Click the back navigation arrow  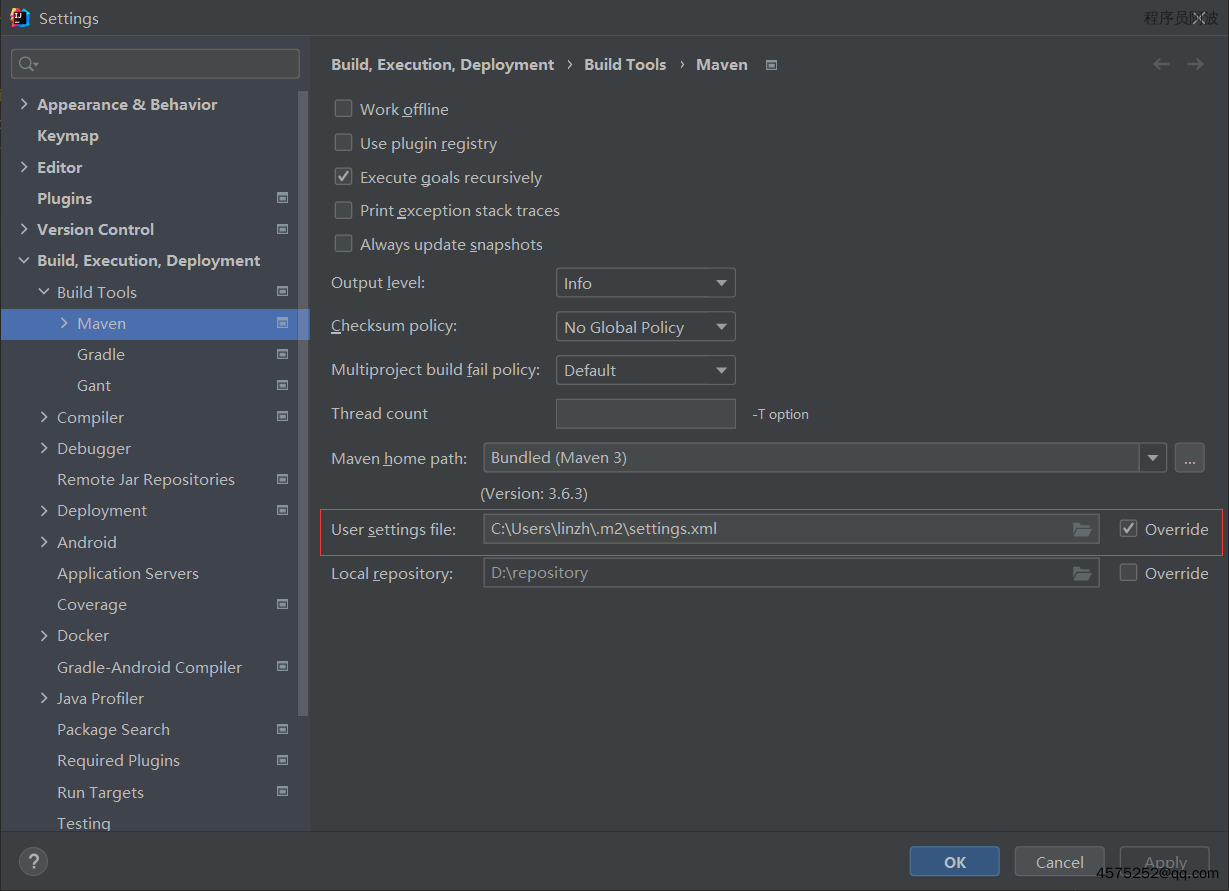1161,64
